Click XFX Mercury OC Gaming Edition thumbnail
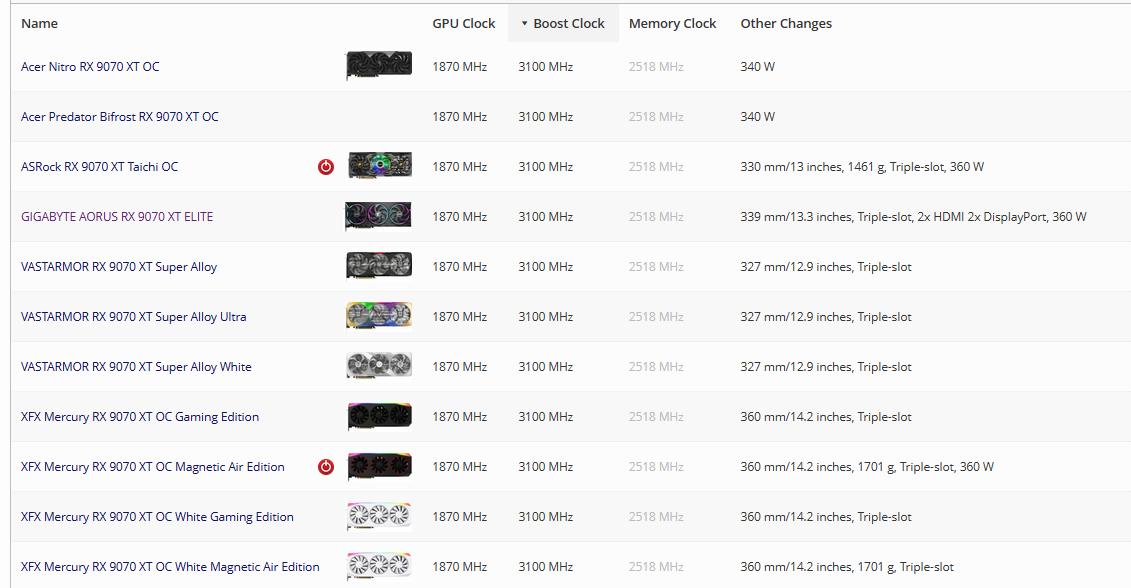Viewport: 1131px width, 588px height. pos(379,416)
